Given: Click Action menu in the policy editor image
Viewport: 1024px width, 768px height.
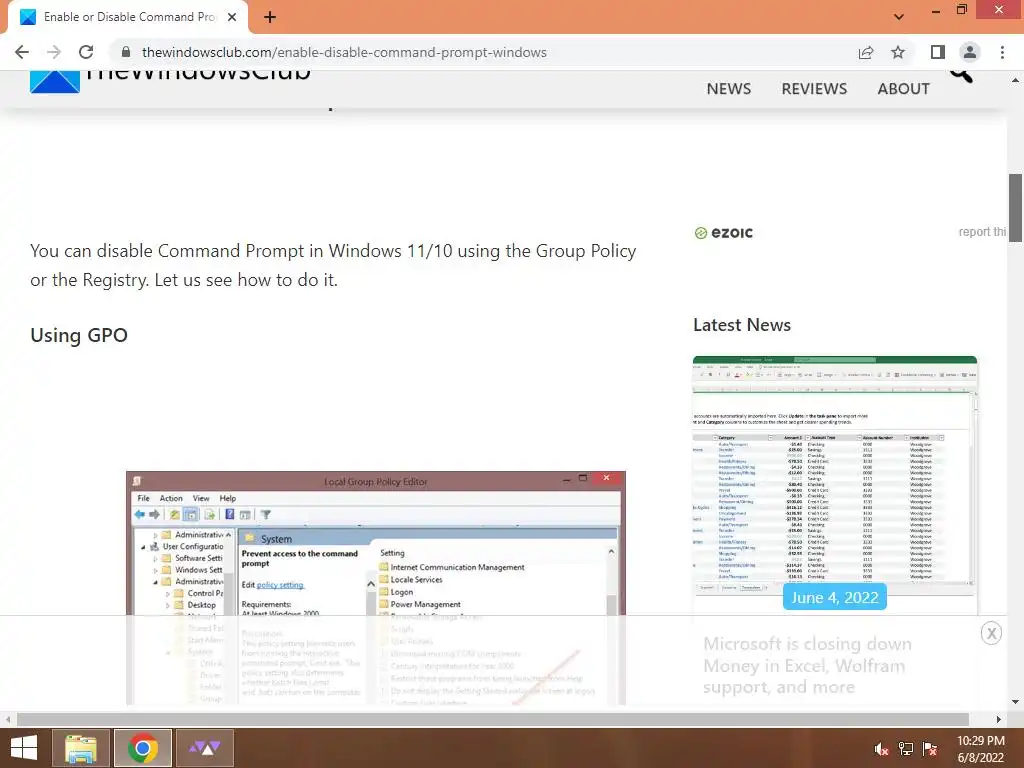Looking at the screenshot, I should click(x=171, y=498).
